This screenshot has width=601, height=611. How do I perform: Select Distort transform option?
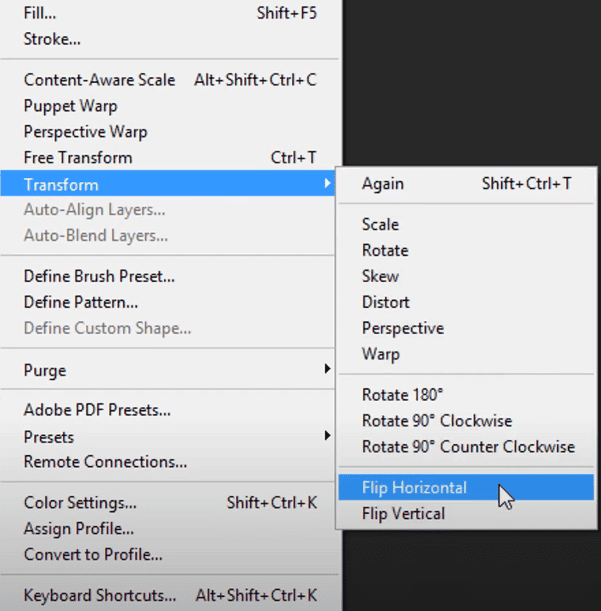point(386,302)
